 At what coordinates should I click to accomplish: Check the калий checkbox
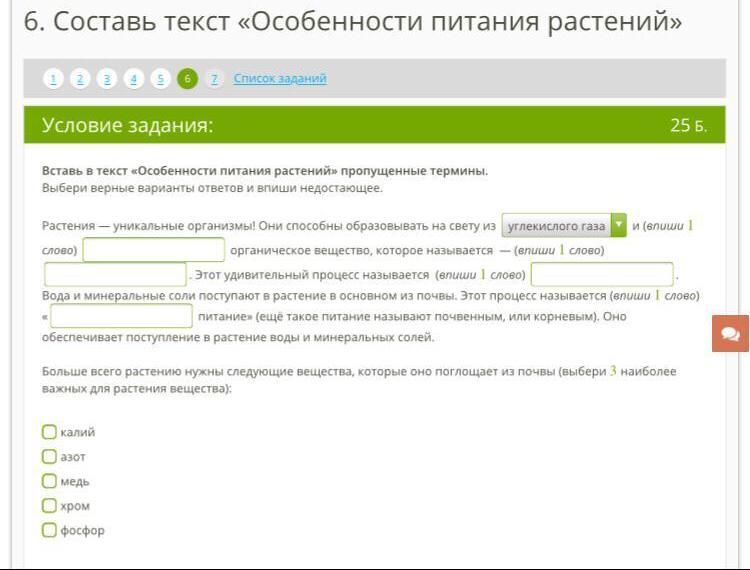tap(49, 432)
